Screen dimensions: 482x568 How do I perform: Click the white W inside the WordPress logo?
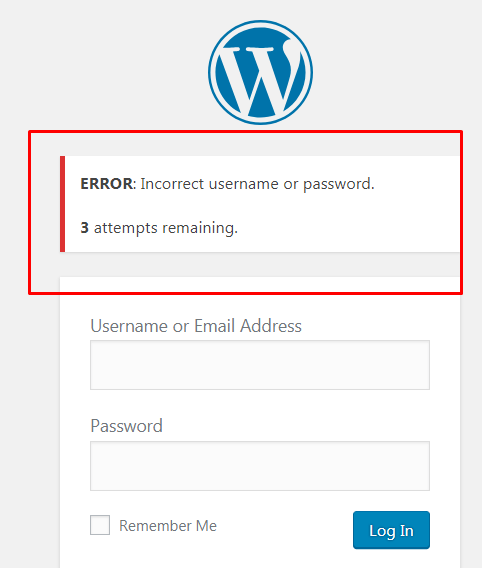coord(260,78)
